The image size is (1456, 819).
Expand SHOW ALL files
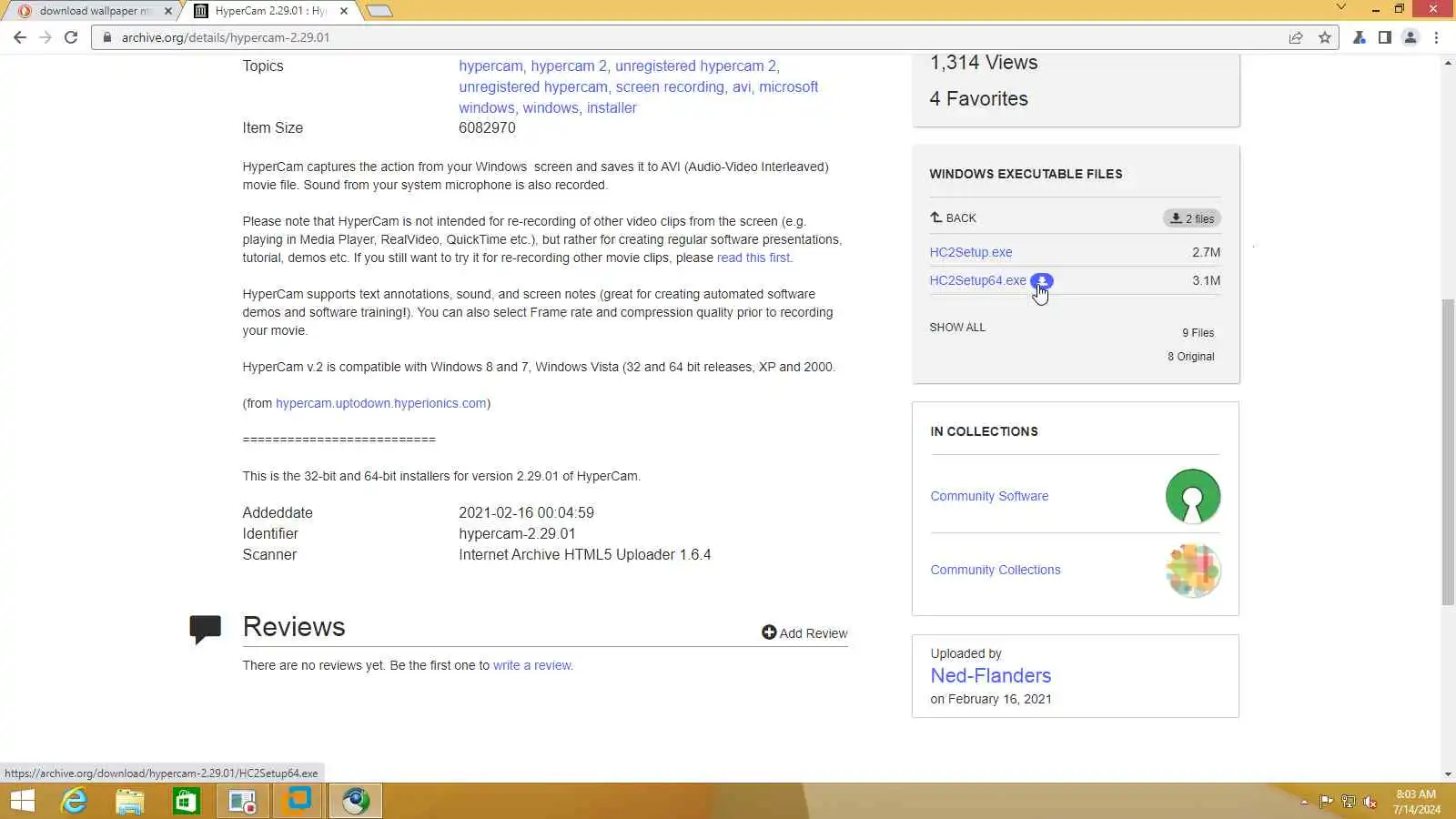tap(956, 328)
